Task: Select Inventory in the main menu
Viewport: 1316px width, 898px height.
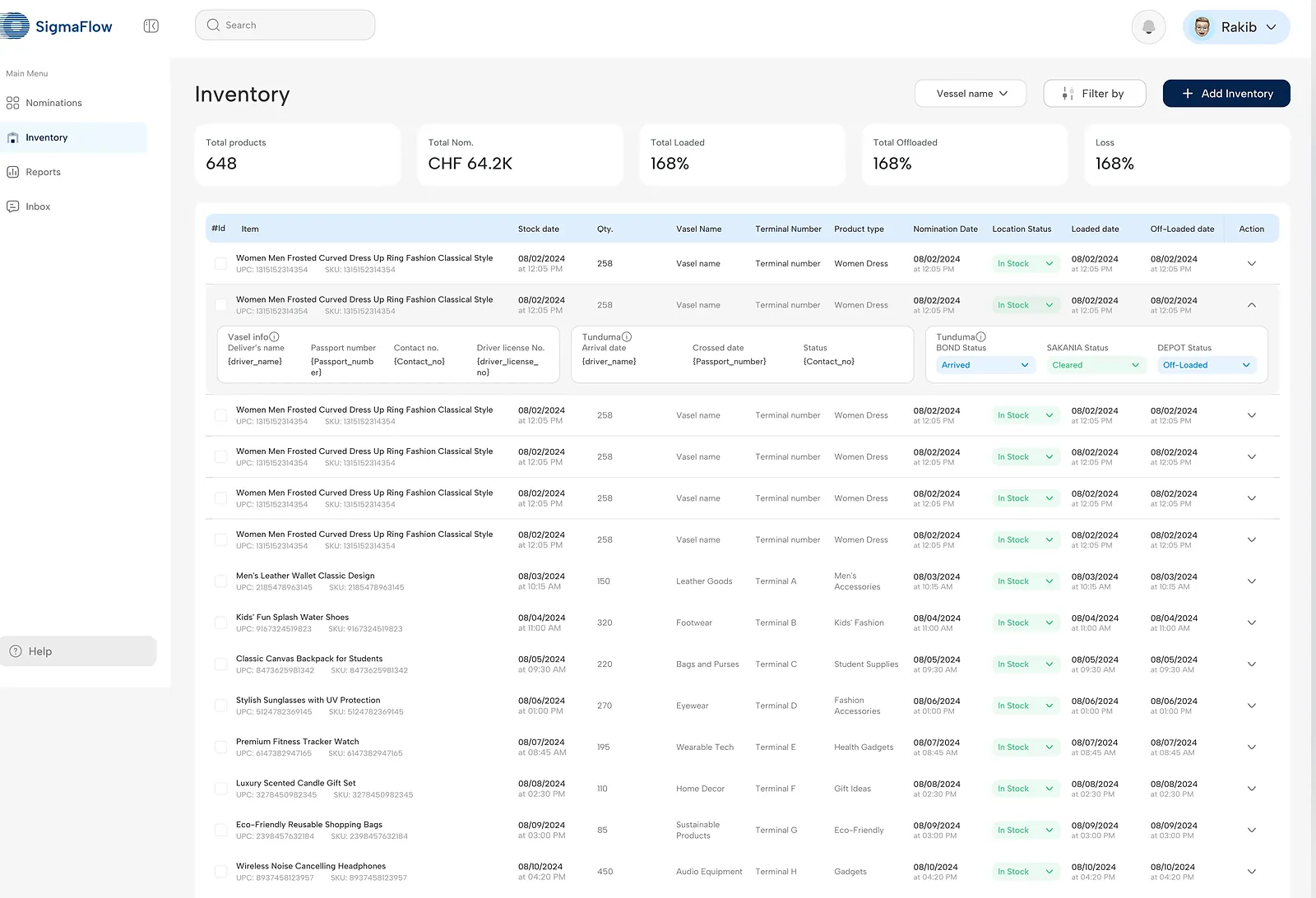Action: coord(73,137)
